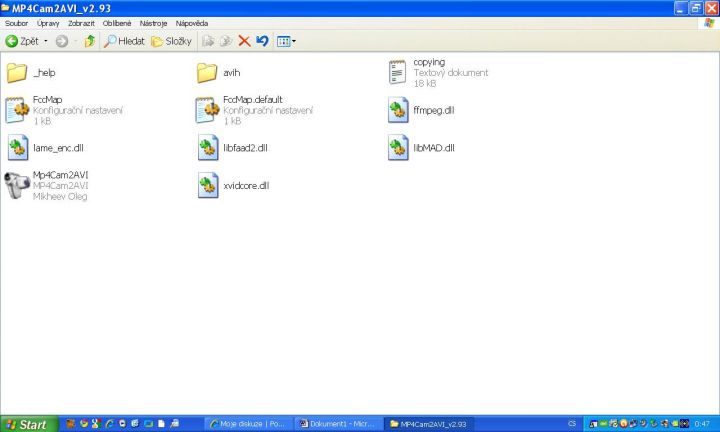720x432 pixels.
Task: Click the Start button on the taskbar
Action: pyautogui.click(x=29, y=424)
